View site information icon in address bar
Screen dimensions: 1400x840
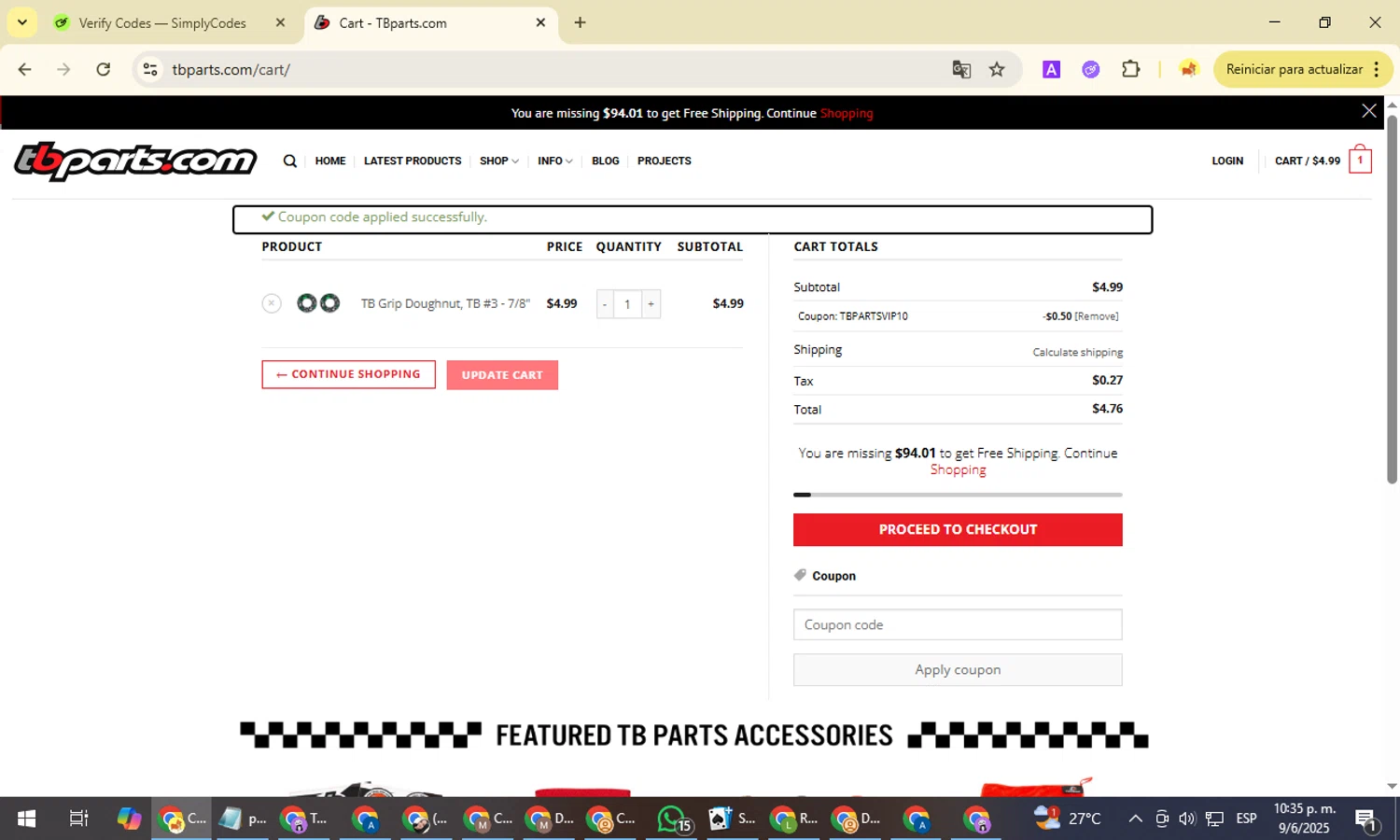tap(150, 69)
